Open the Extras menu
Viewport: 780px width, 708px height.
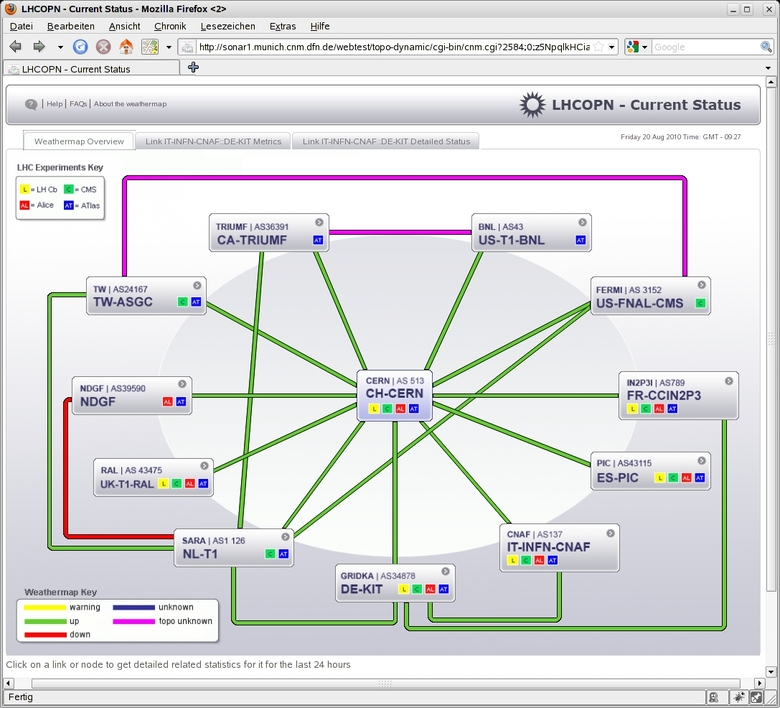pos(283,26)
